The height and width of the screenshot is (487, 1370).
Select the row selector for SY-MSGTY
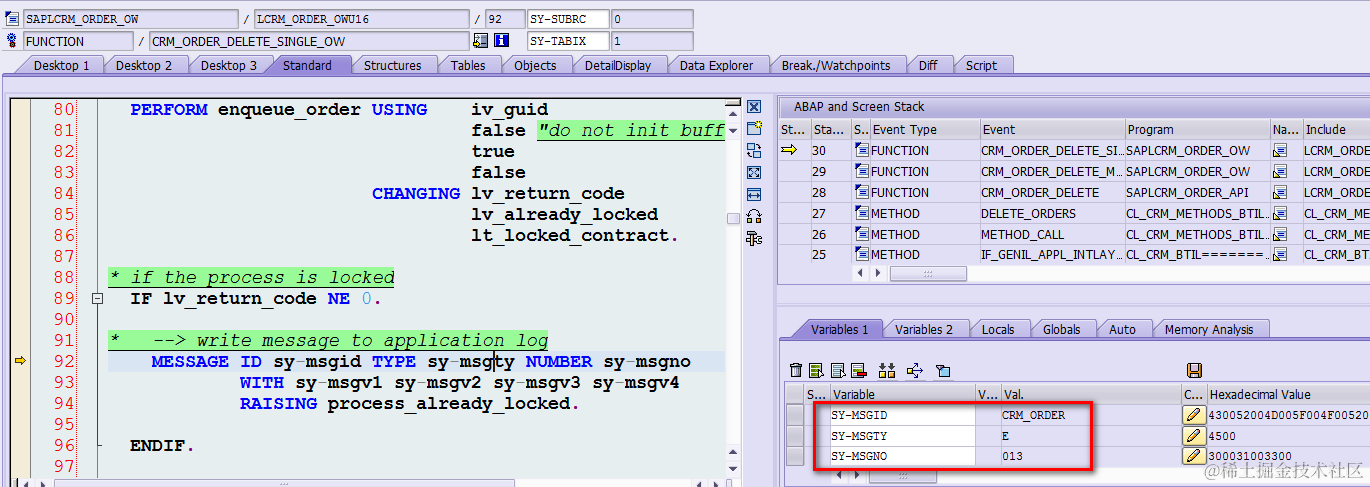(x=795, y=436)
